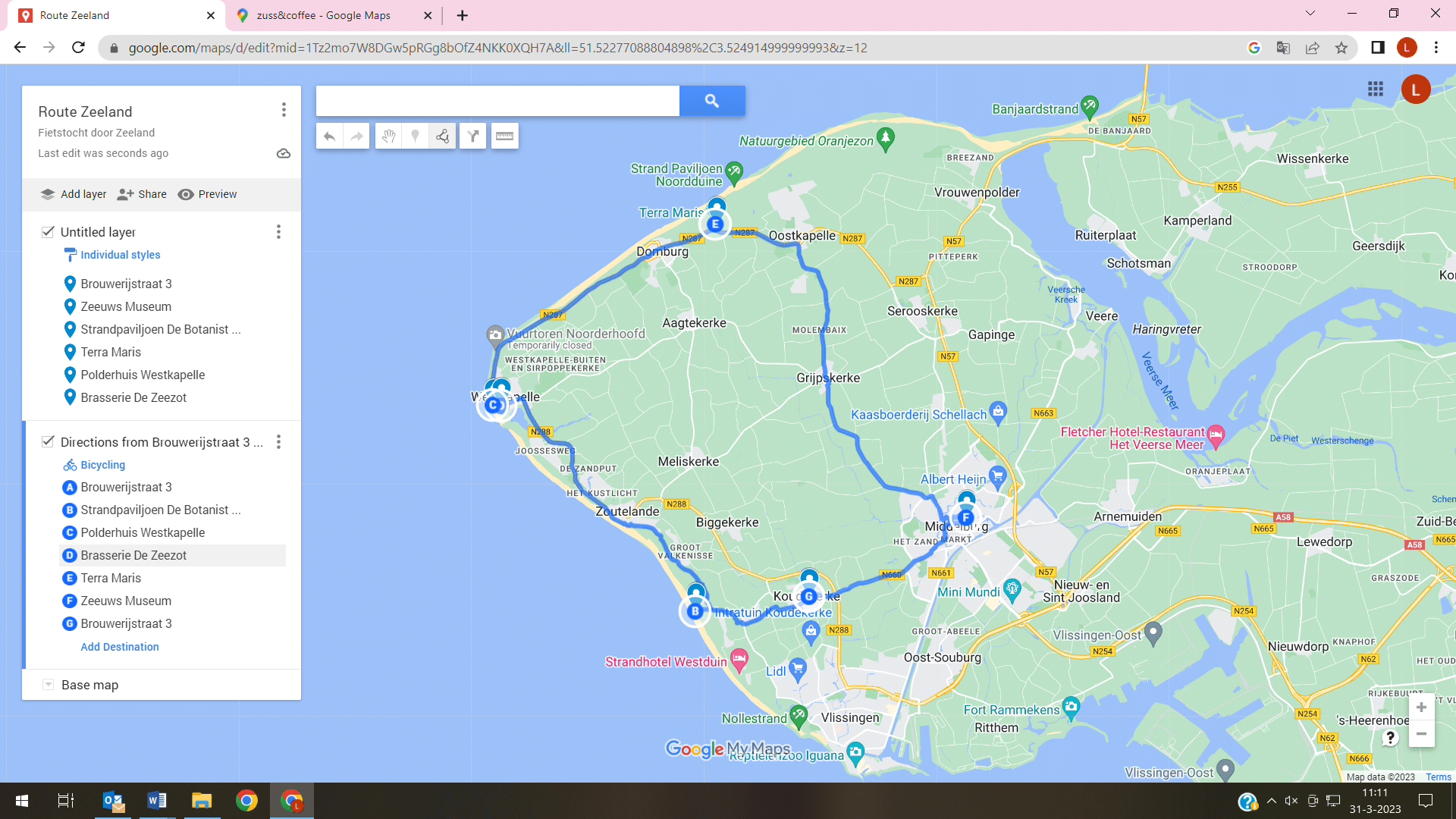Click the blue map search button
This screenshot has width=1456, height=819.
pos(711,101)
